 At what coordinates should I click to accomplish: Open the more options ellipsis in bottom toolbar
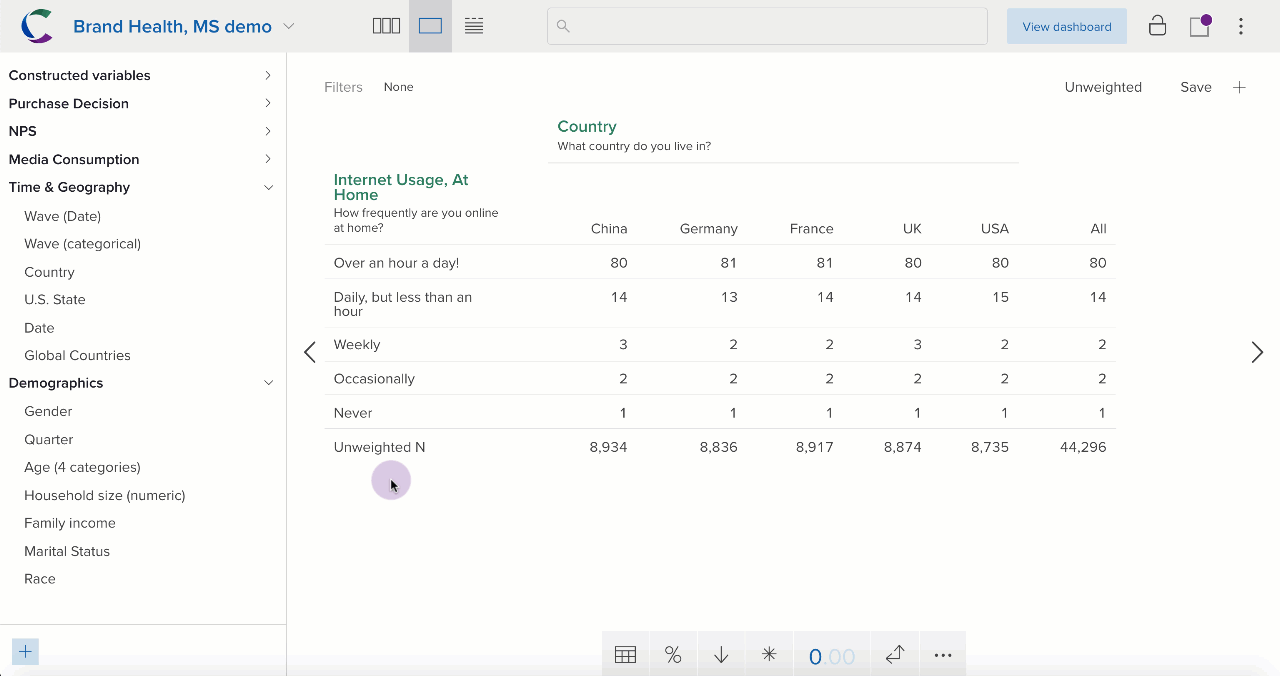click(x=942, y=655)
